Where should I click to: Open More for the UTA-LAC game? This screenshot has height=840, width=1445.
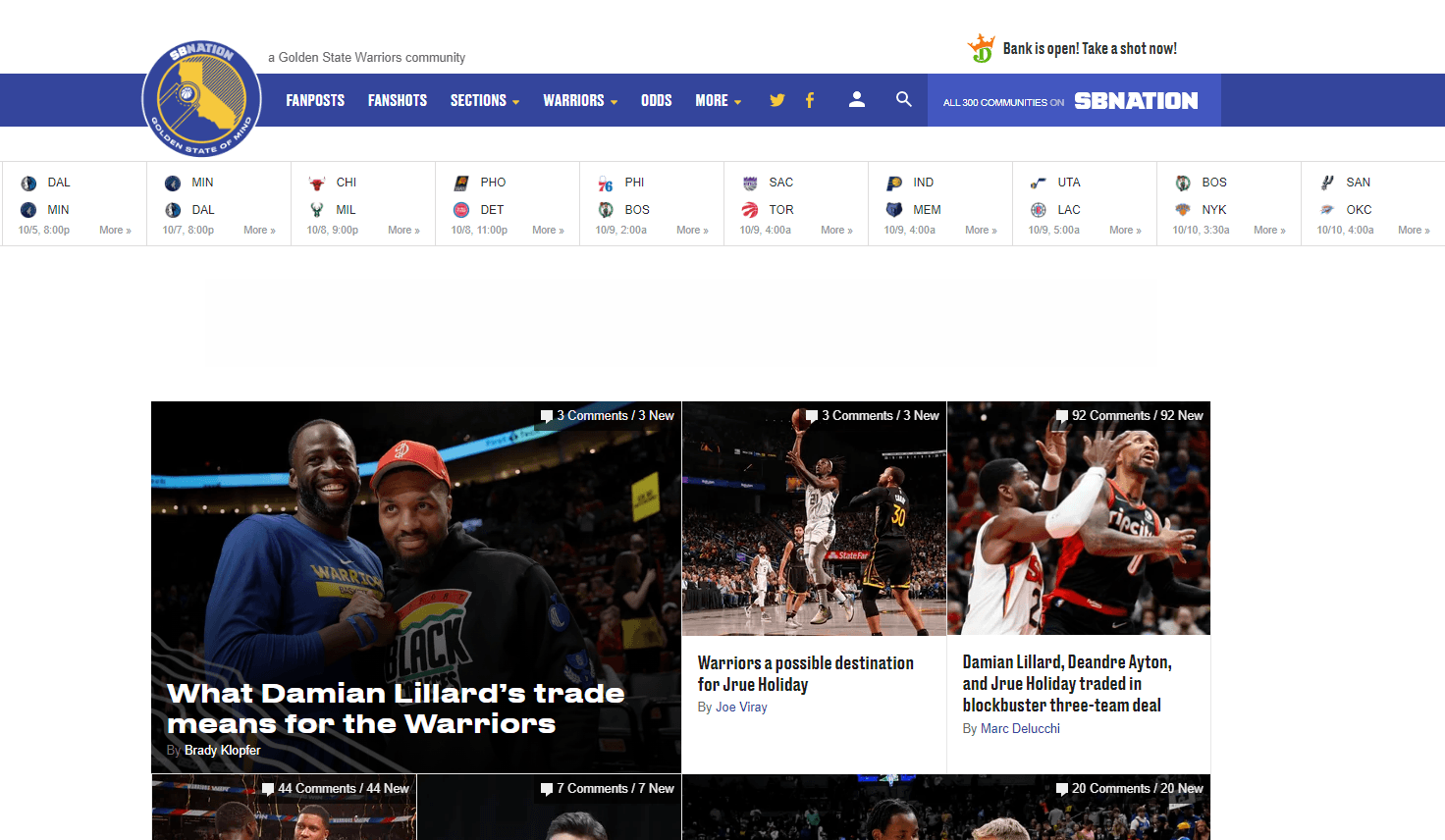1125,231
